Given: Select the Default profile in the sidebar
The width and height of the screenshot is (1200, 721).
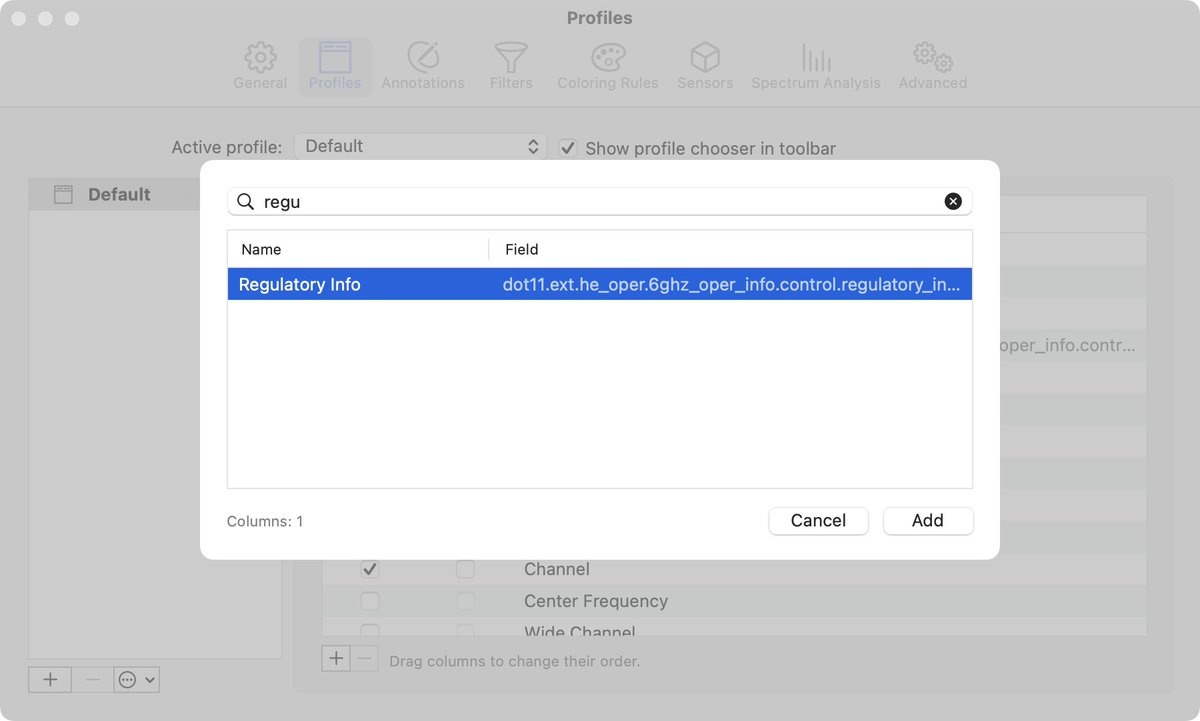Looking at the screenshot, I should point(120,194).
